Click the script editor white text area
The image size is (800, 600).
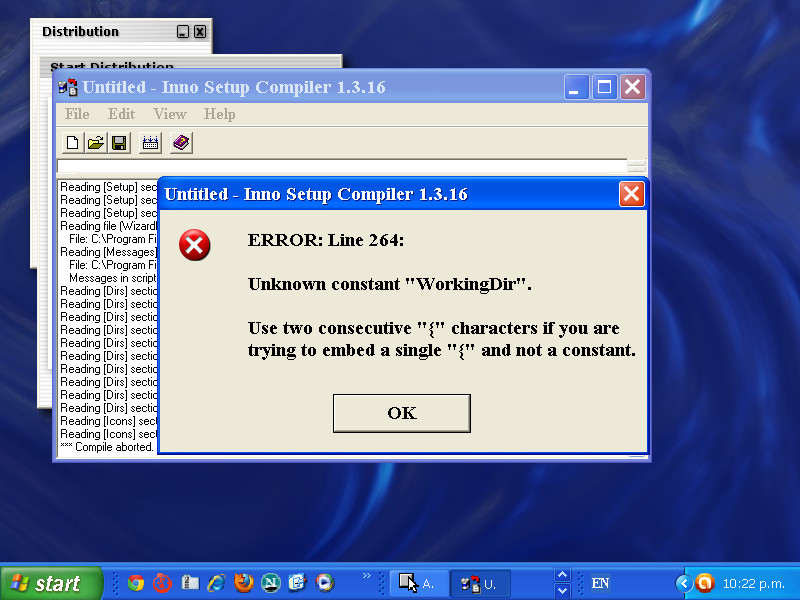coord(342,166)
